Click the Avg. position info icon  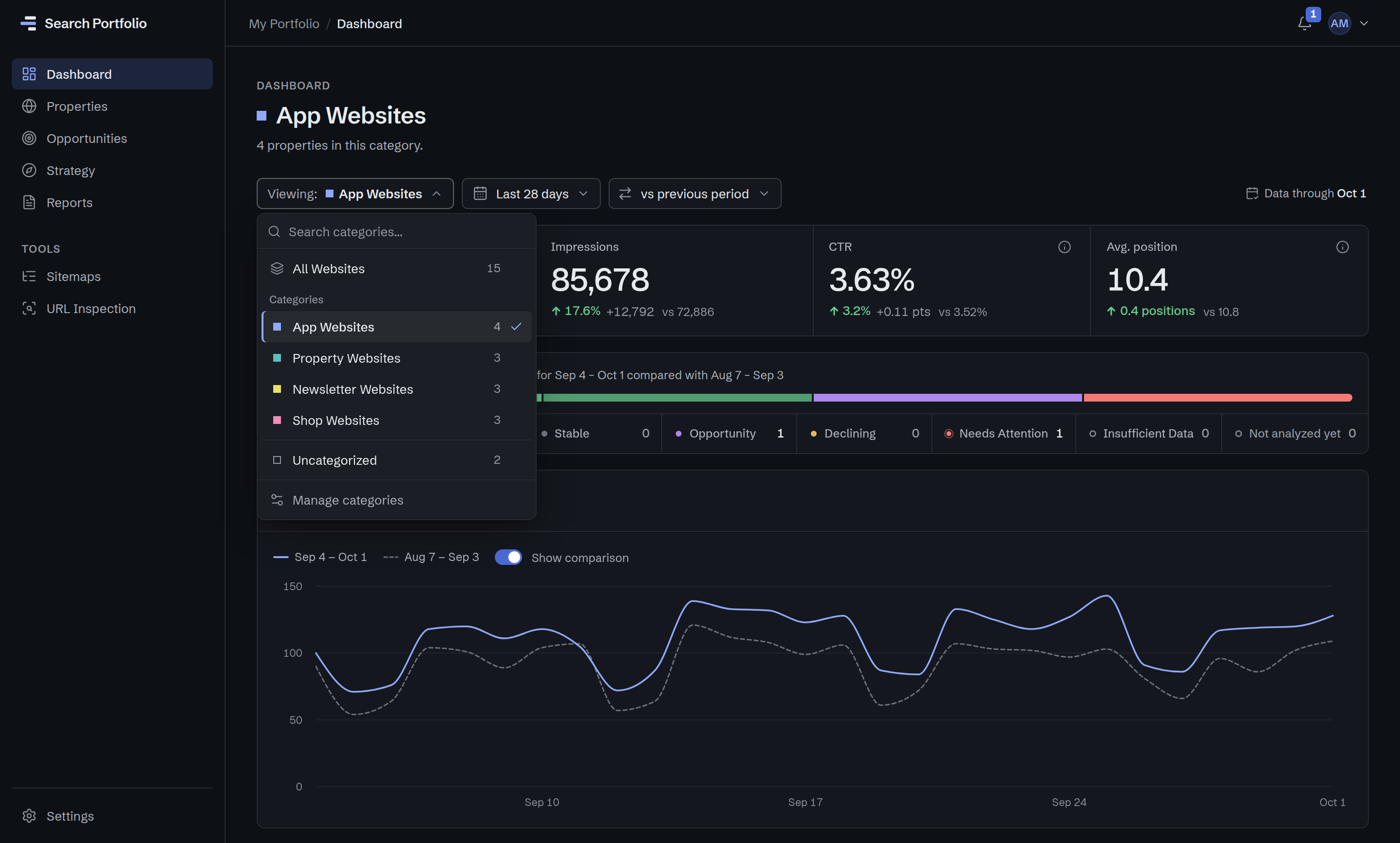point(1342,246)
